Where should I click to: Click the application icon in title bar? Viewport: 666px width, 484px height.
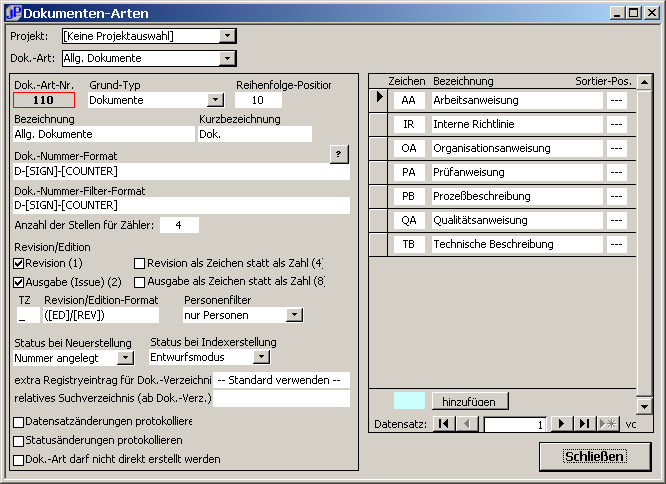(x=13, y=13)
